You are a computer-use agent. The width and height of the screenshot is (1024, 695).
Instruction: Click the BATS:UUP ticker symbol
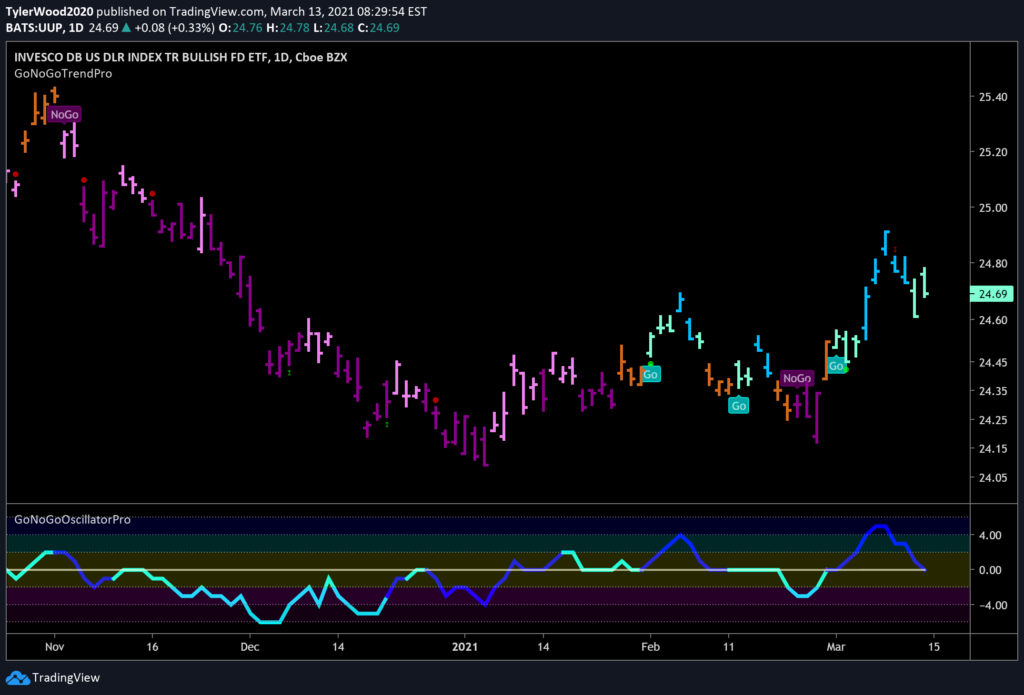[34, 28]
